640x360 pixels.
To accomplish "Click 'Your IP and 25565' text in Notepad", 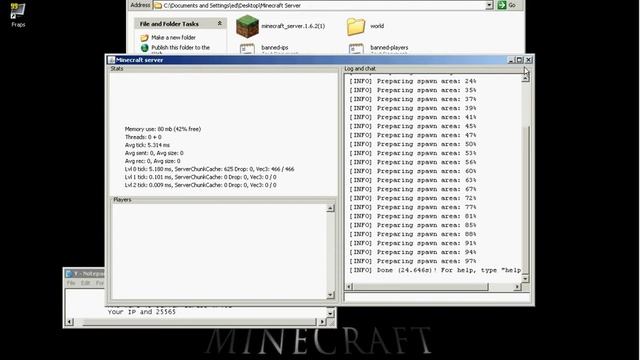I will [x=142, y=312].
